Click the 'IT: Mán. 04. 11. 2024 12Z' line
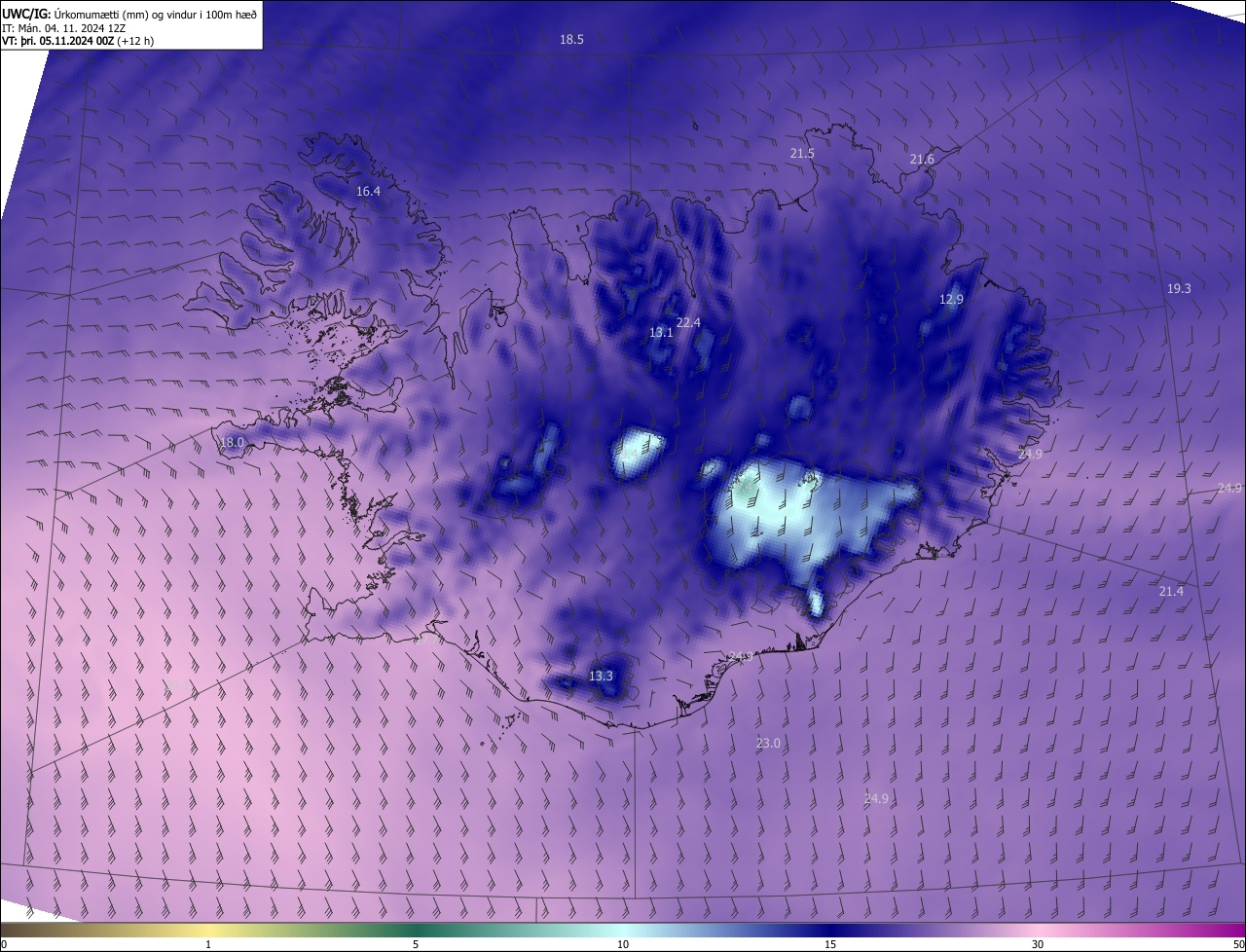This screenshot has height=952, width=1246. point(63,27)
